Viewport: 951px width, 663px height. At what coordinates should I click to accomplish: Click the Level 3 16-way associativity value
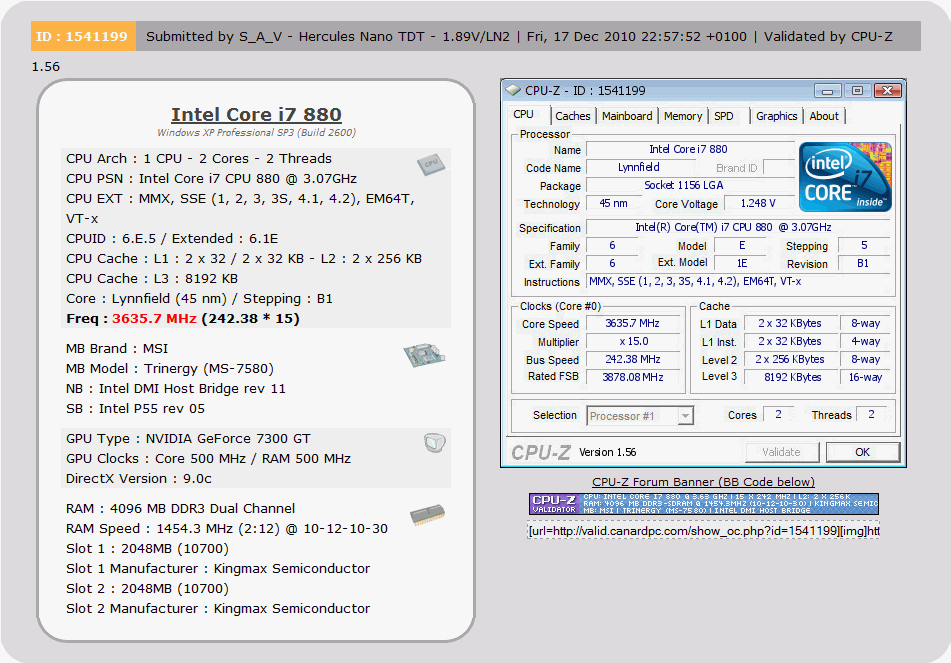point(865,377)
